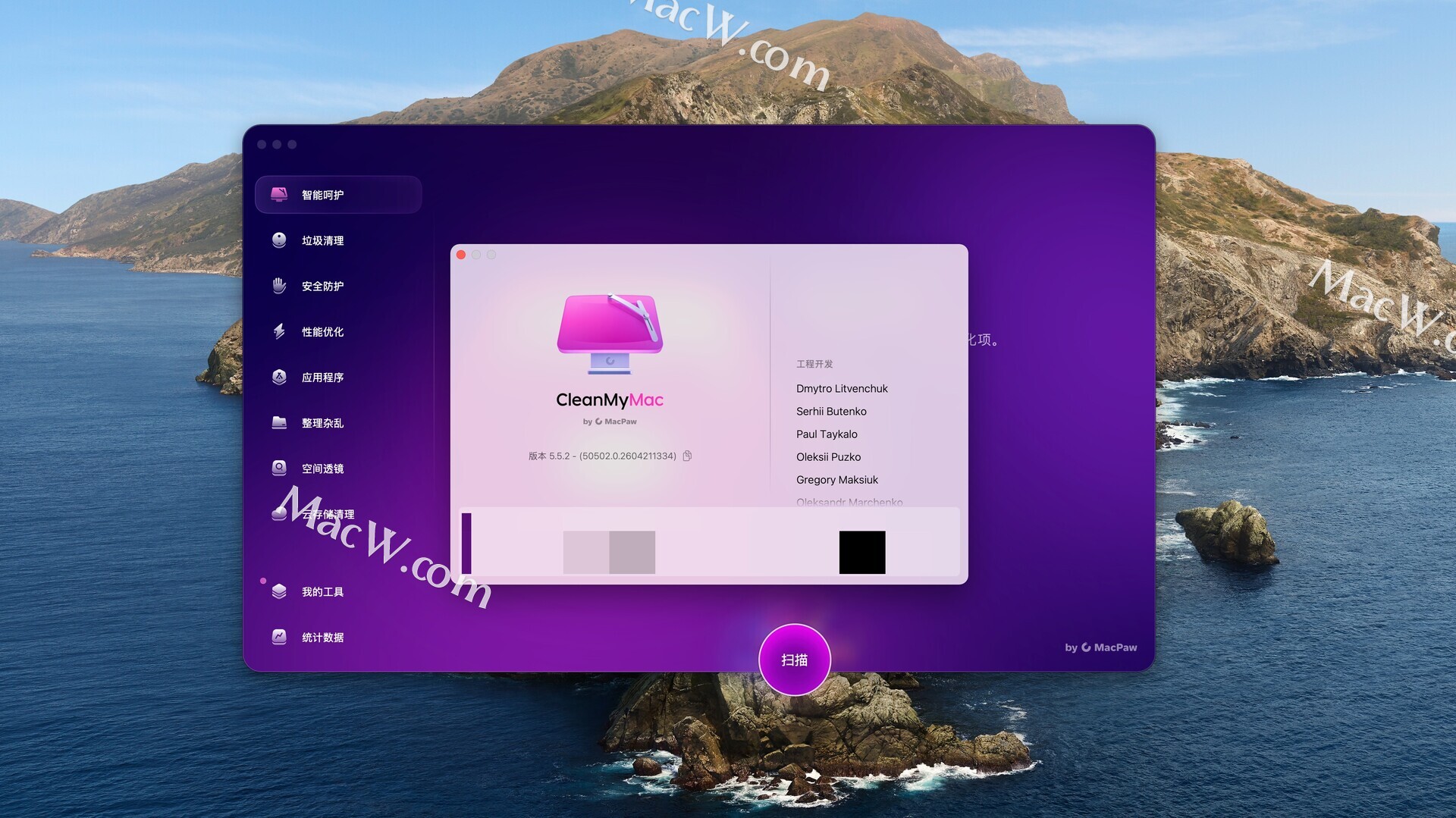Click the black square in the dialog footer

click(x=861, y=552)
